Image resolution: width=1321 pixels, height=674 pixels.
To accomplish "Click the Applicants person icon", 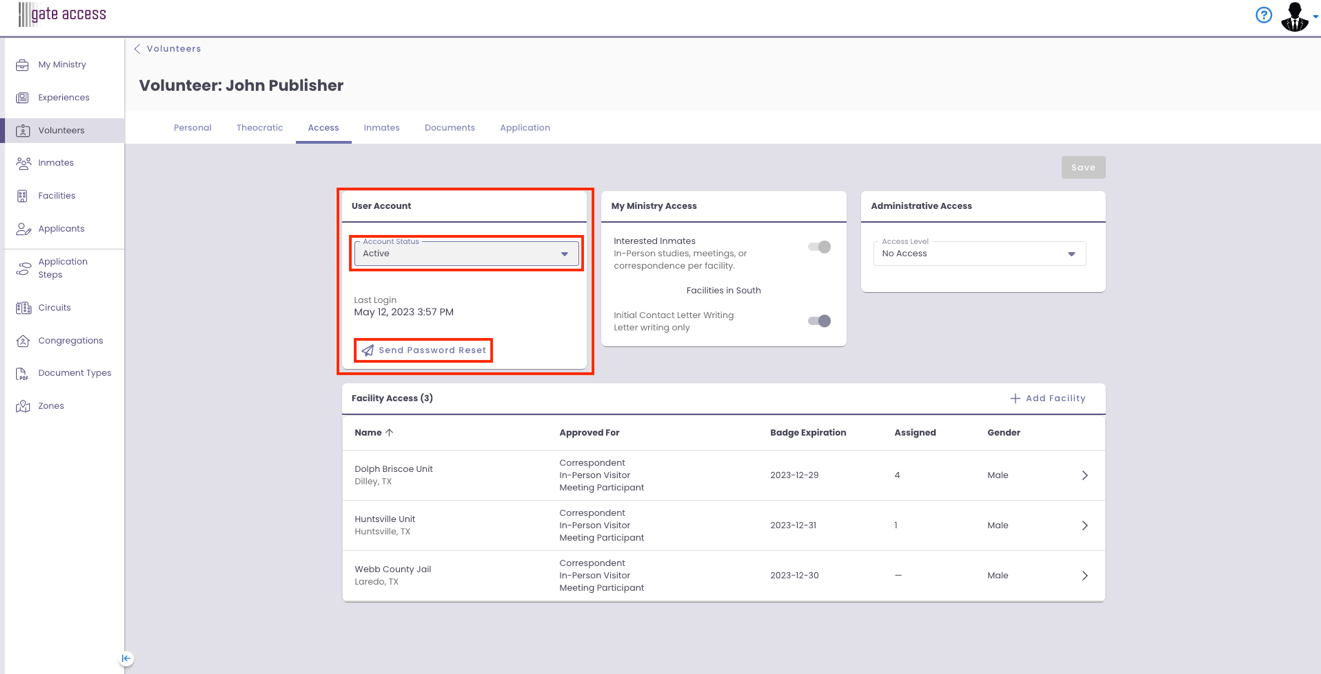I will click(x=23, y=229).
